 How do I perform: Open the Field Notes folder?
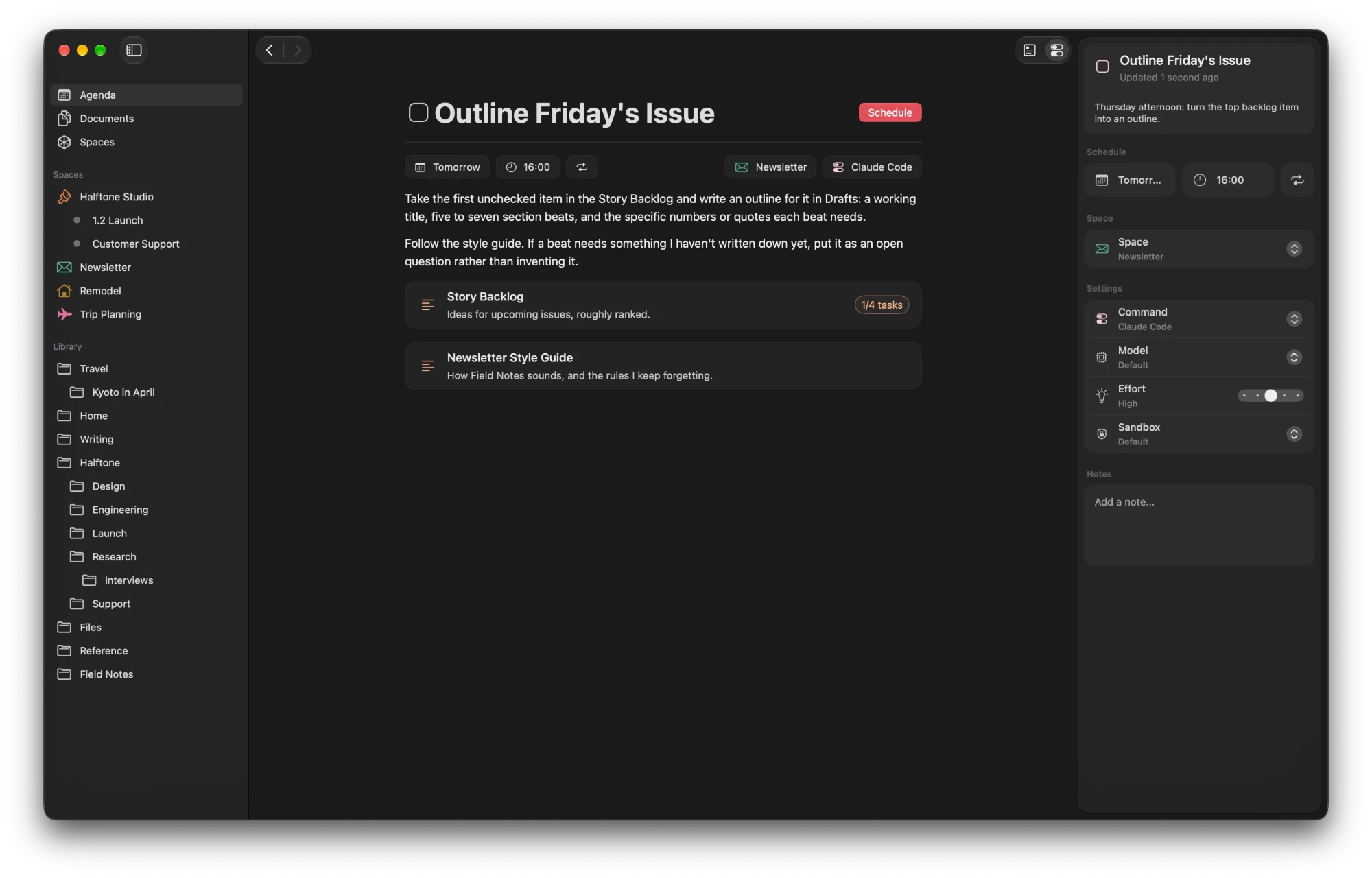pyautogui.click(x=146, y=674)
